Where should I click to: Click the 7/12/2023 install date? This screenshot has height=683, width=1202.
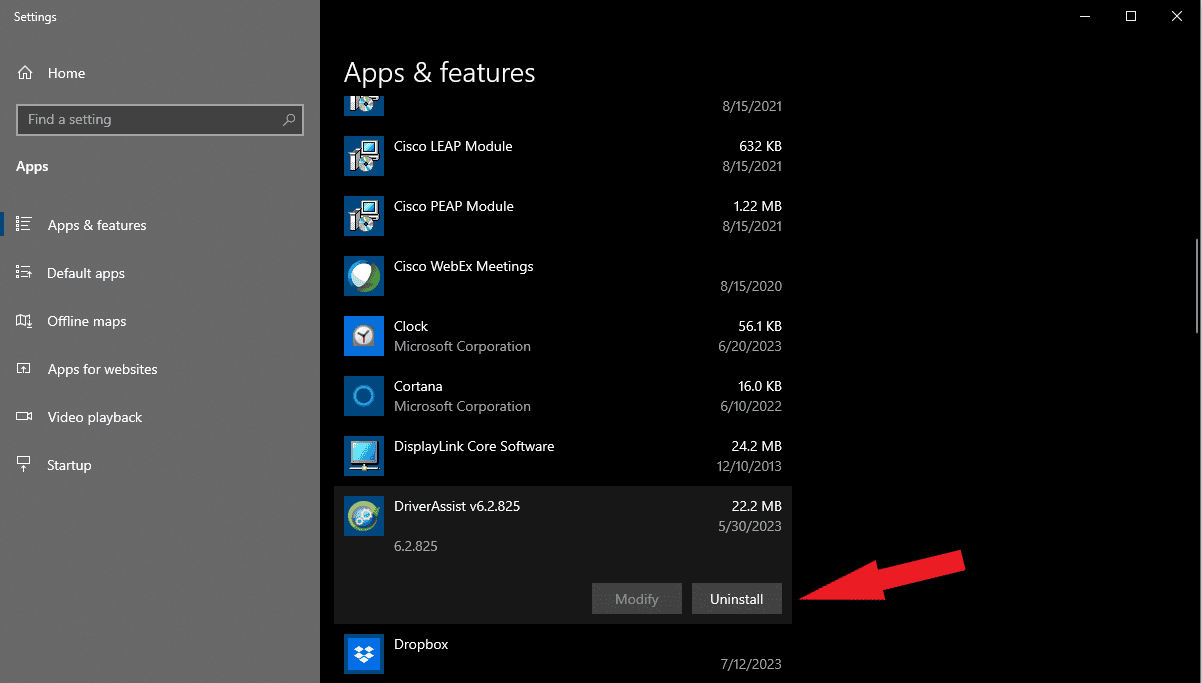pos(753,664)
